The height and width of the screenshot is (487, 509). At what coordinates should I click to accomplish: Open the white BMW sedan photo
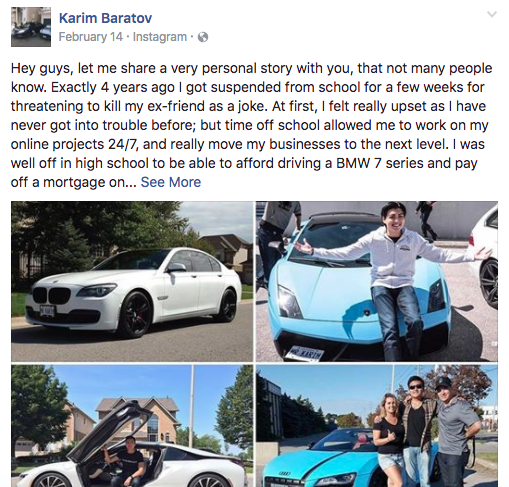(x=132, y=281)
